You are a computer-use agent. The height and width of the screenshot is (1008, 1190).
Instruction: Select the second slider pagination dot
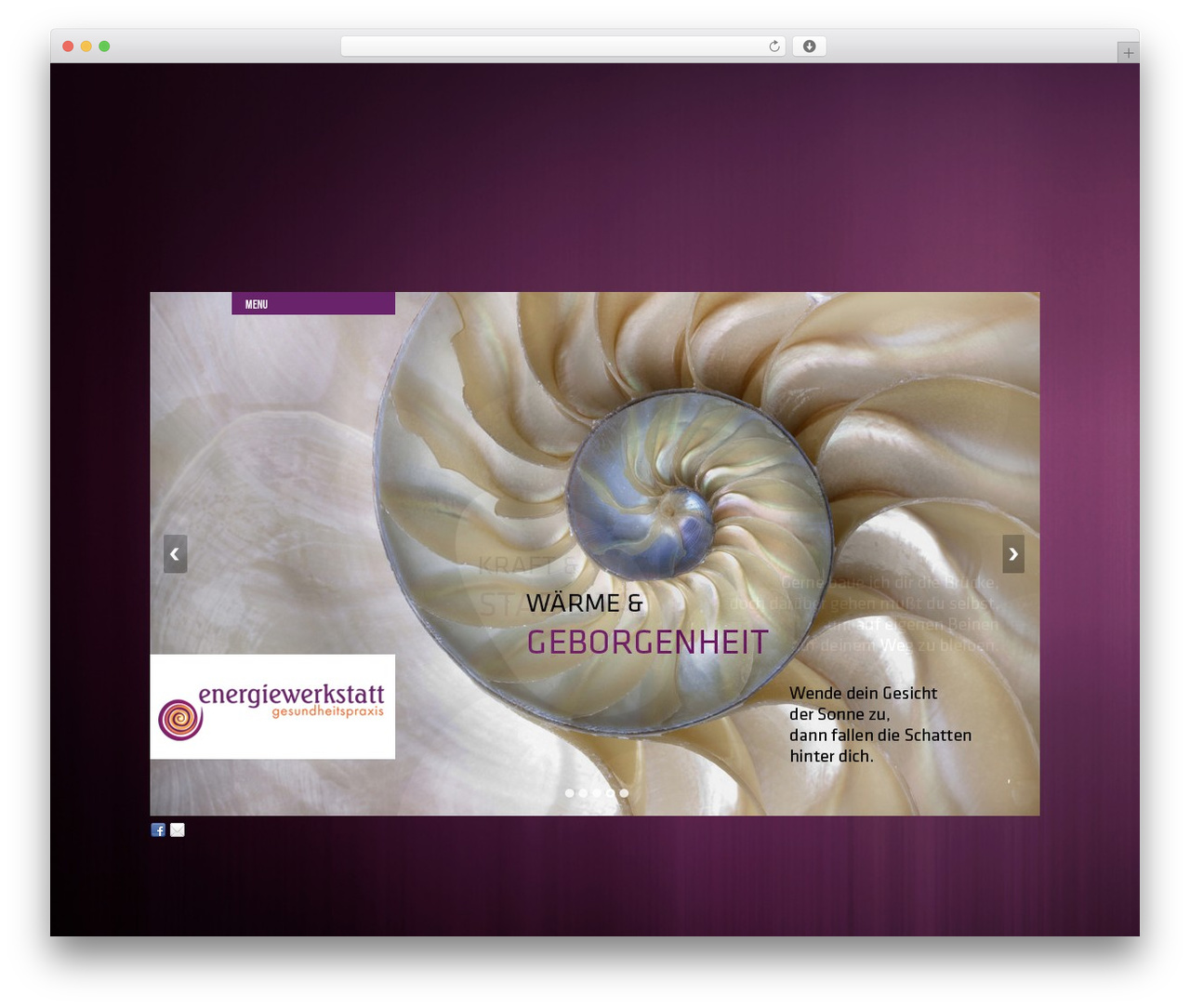pyautogui.click(x=583, y=793)
